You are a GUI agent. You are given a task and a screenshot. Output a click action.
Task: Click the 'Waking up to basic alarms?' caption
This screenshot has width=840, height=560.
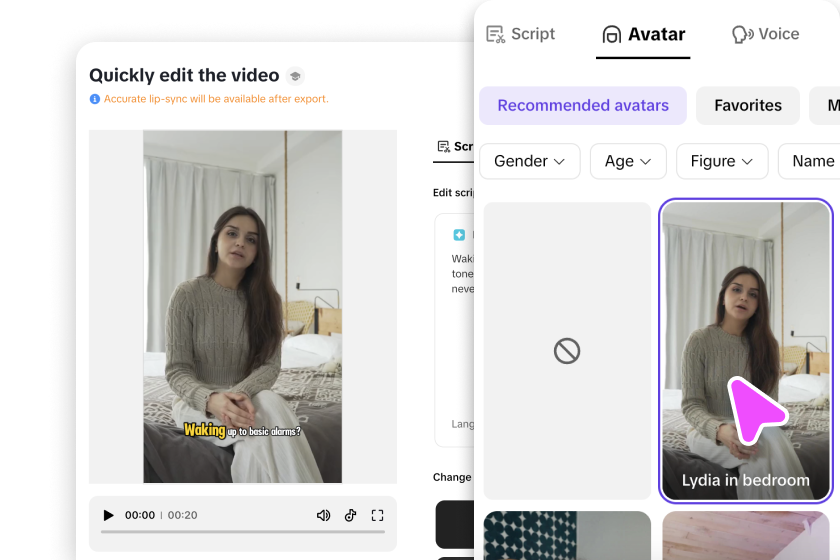(242, 430)
